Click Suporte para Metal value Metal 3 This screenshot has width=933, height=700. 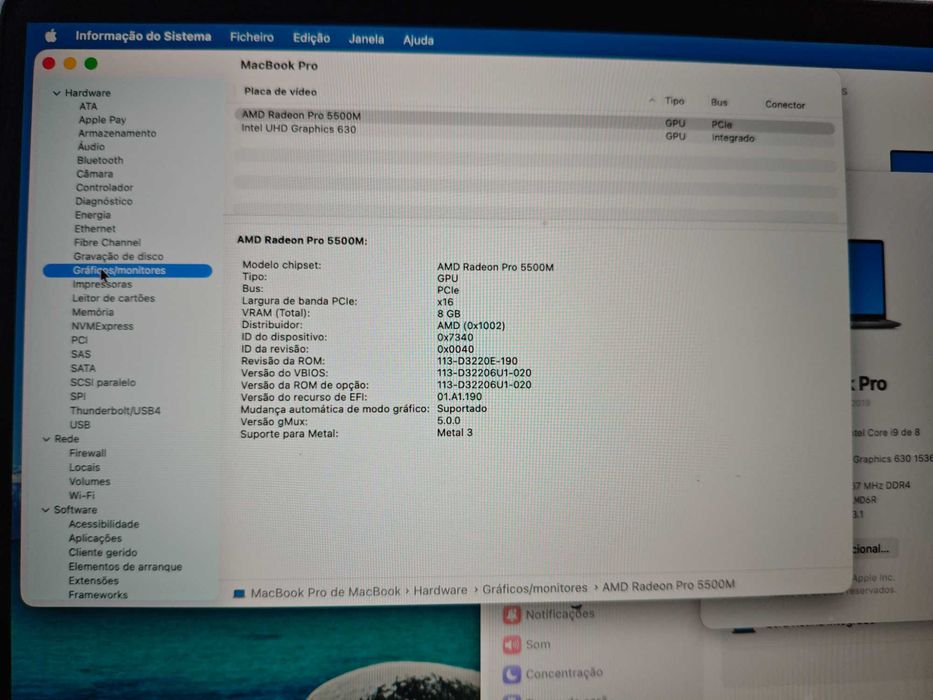tap(455, 433)
